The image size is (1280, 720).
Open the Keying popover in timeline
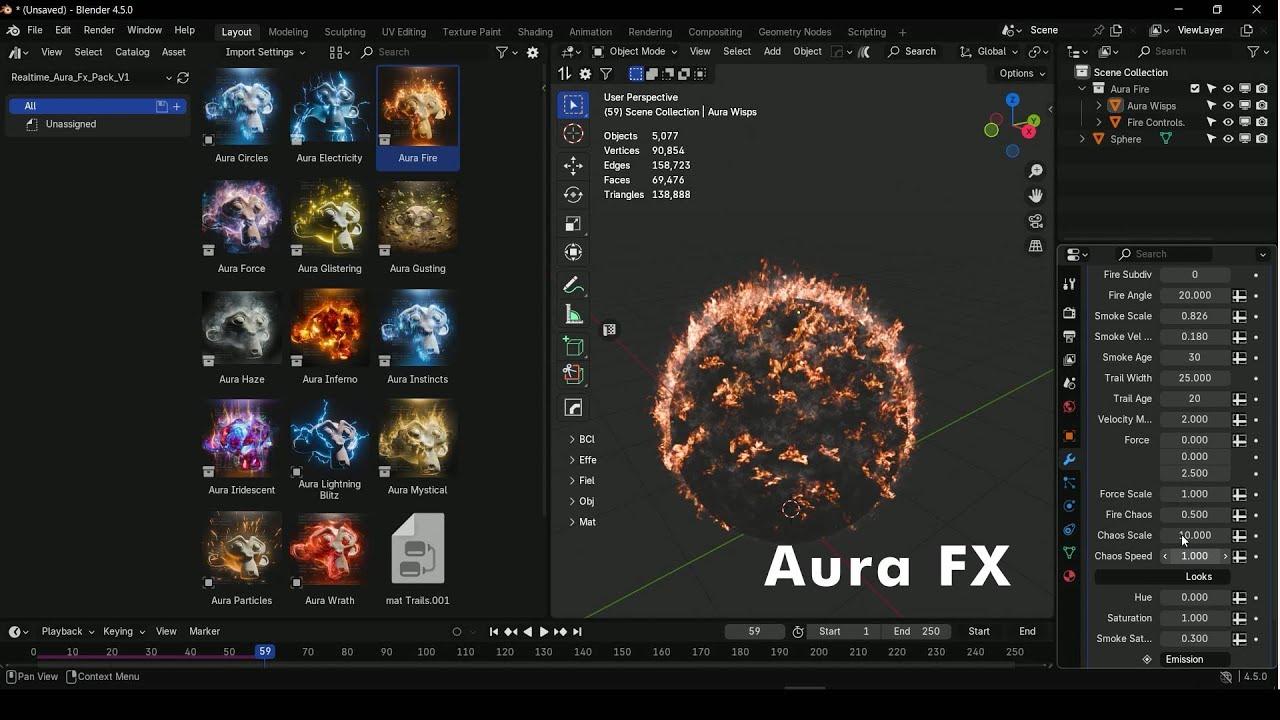point(124,631)
